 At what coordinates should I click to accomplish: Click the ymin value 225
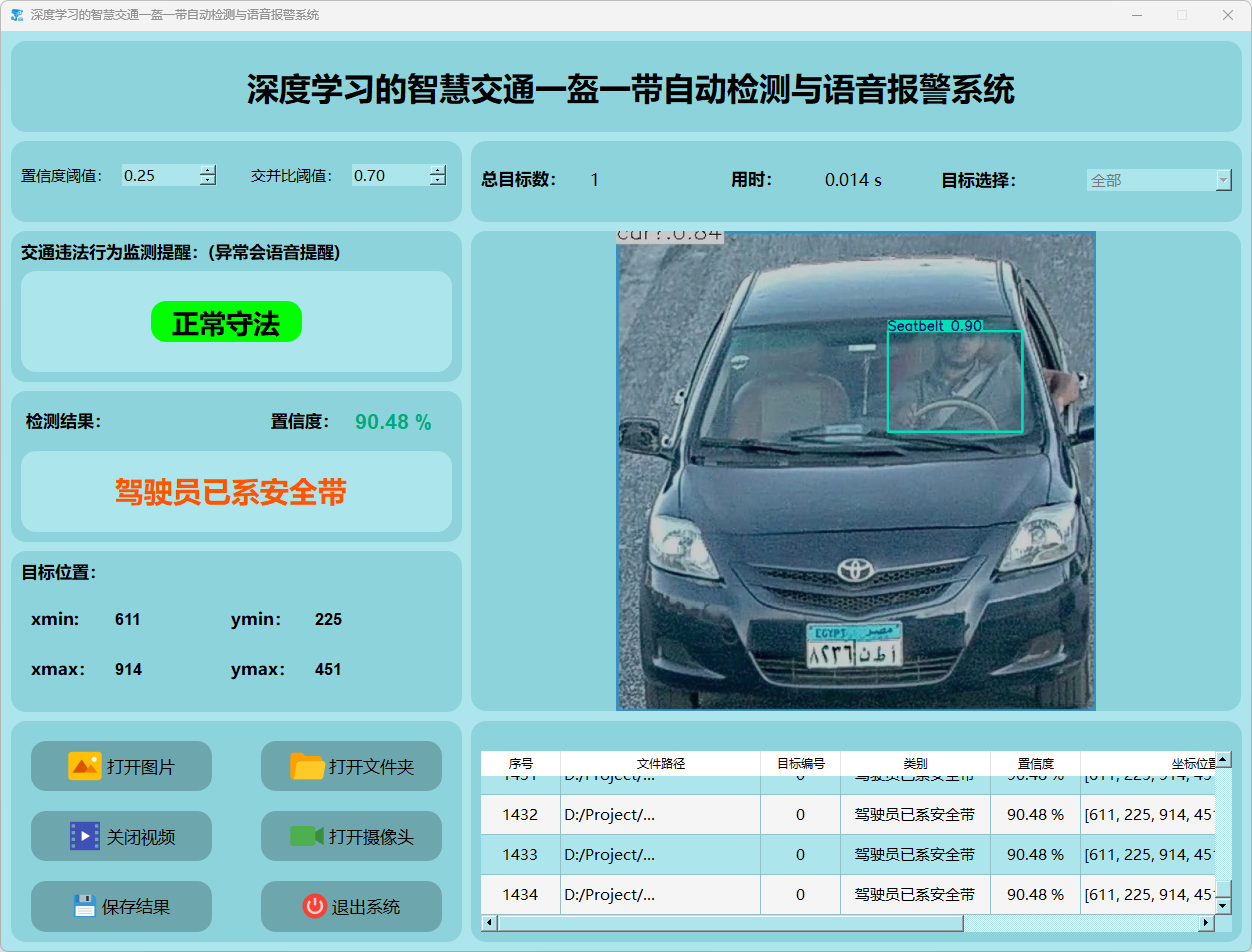click(x=328, y=620)
